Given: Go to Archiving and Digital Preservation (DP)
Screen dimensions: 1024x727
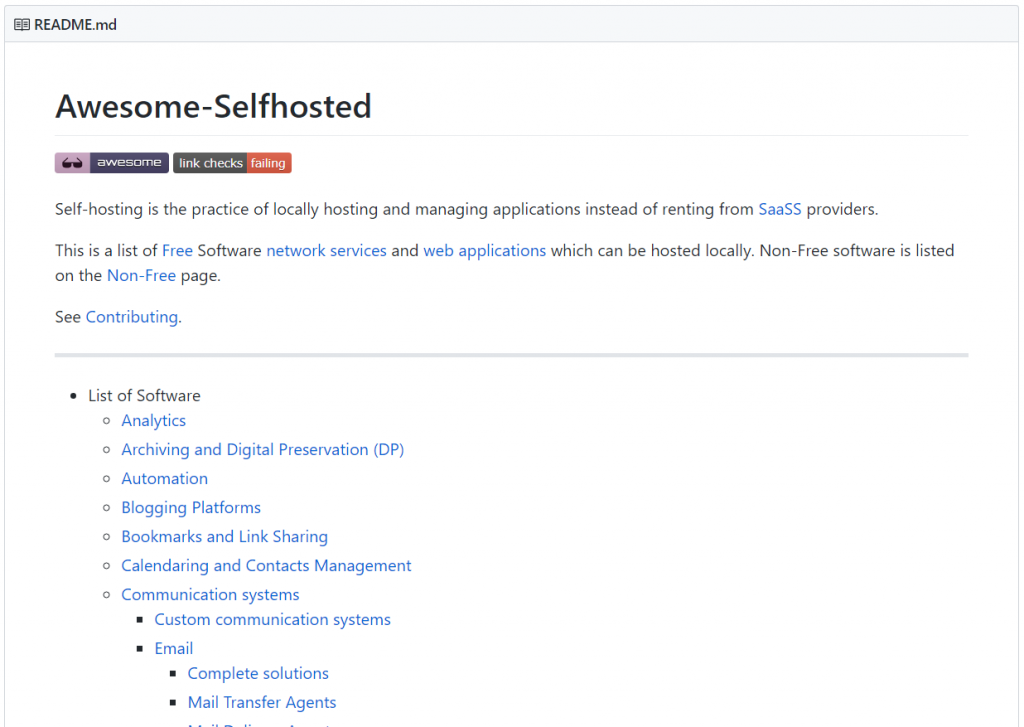Looking at the screenshot, I should point(262,449).
